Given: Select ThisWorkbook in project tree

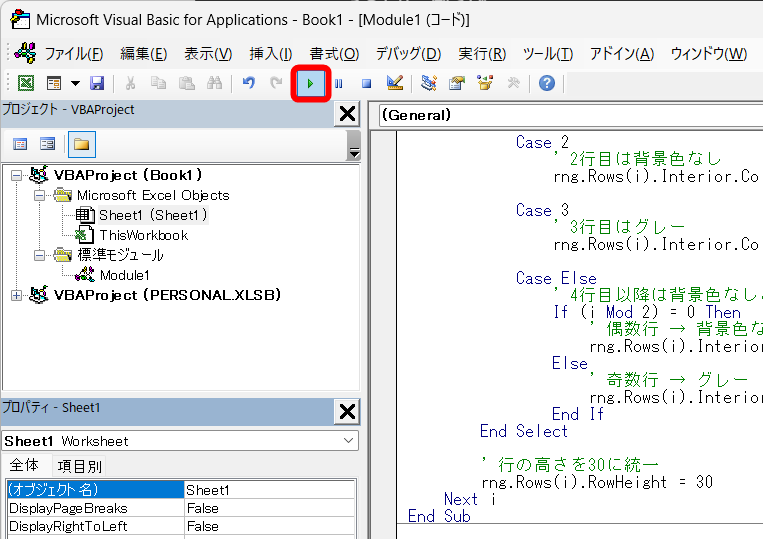Looking at the screenshot, I should pos(144,235).
